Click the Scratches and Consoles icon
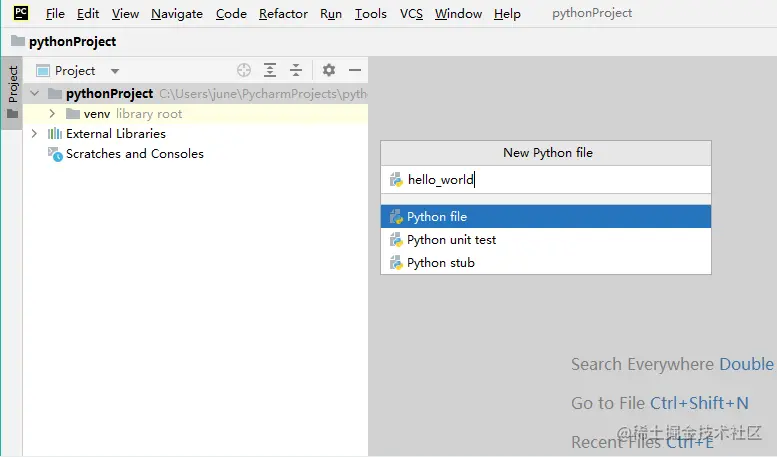Viewport: 777px width, 457px height. [x=55, y=154]
